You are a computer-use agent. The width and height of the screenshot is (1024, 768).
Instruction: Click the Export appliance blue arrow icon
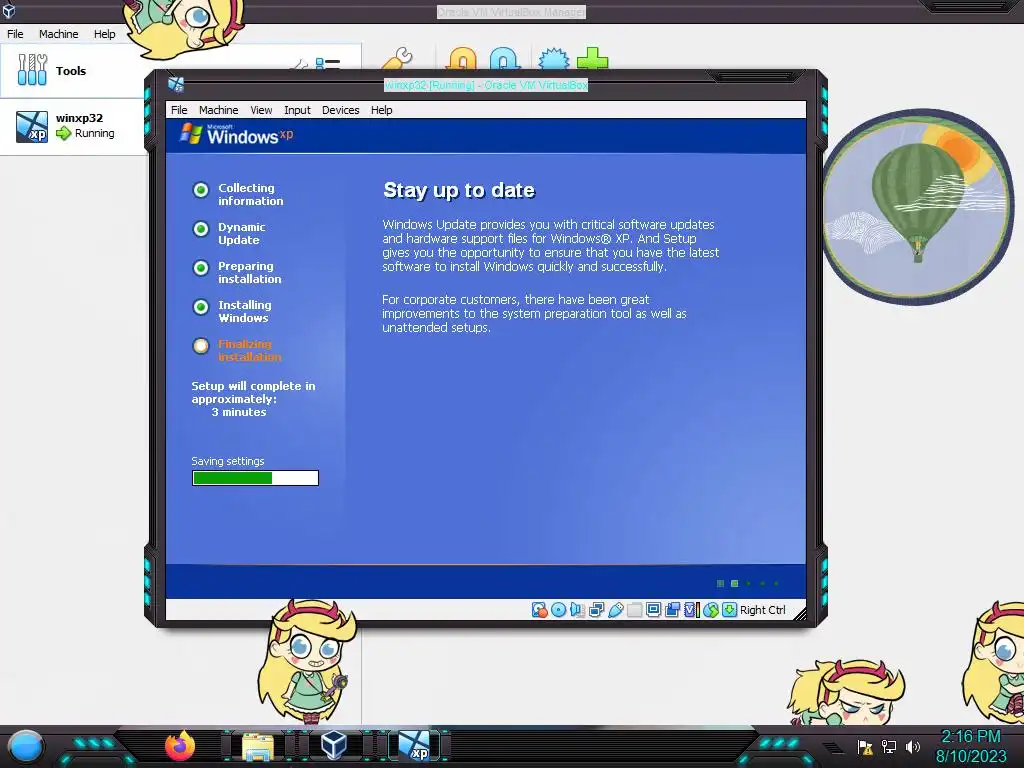point(505,58)
